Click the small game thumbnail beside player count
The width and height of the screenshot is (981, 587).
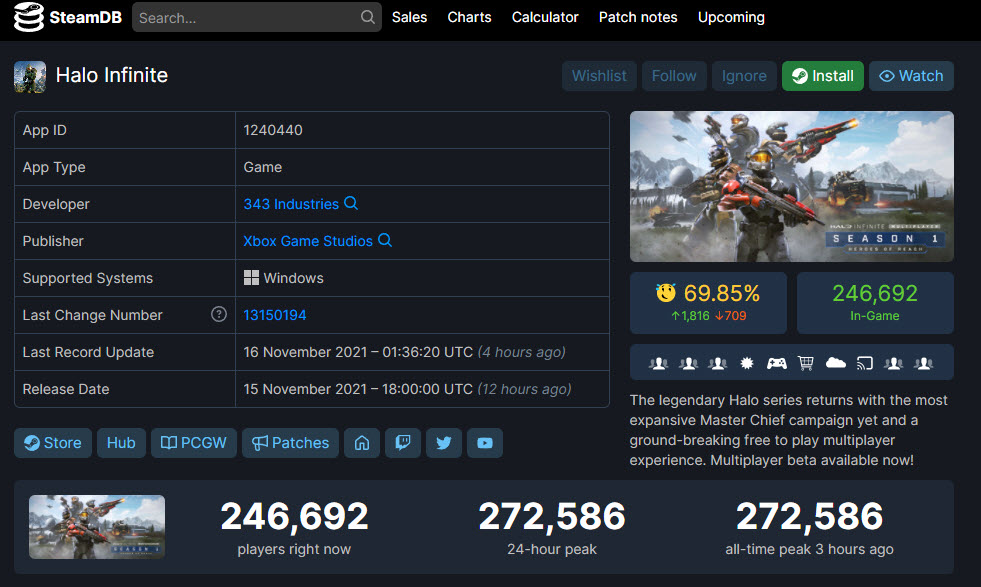97,527
